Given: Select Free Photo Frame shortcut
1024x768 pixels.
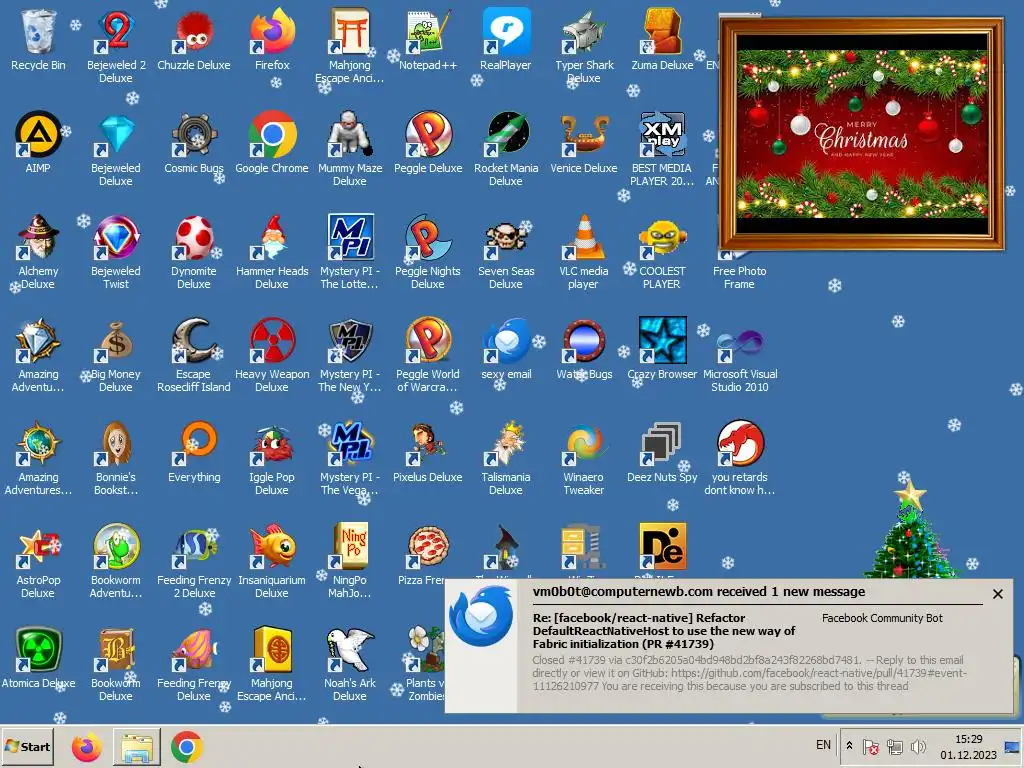Looking at the screenshot, I should 739,278.
